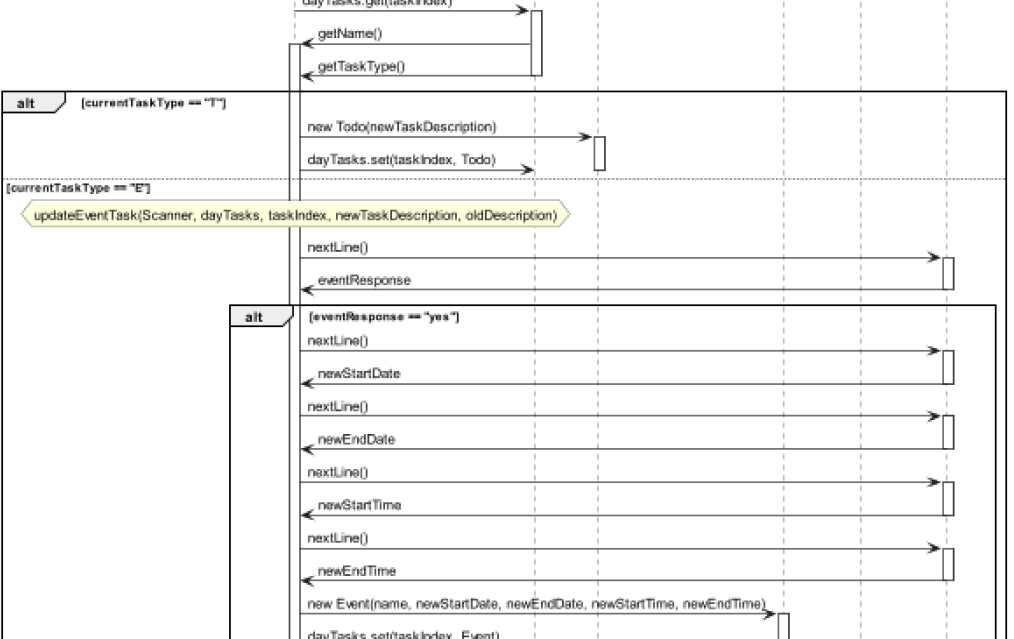Click the [eventResponse == "yes"] guard condition
This screenshot has height=639, width=1014.
pos(384,317)
